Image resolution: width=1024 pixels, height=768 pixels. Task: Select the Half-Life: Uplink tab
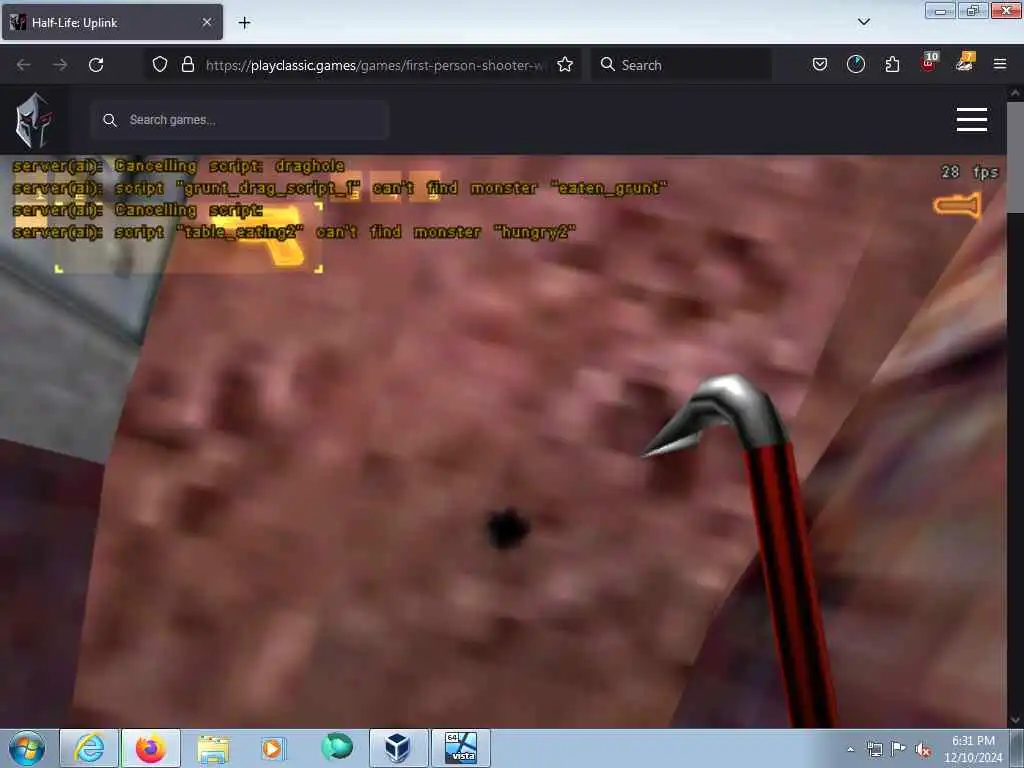(x=112, y=22)
